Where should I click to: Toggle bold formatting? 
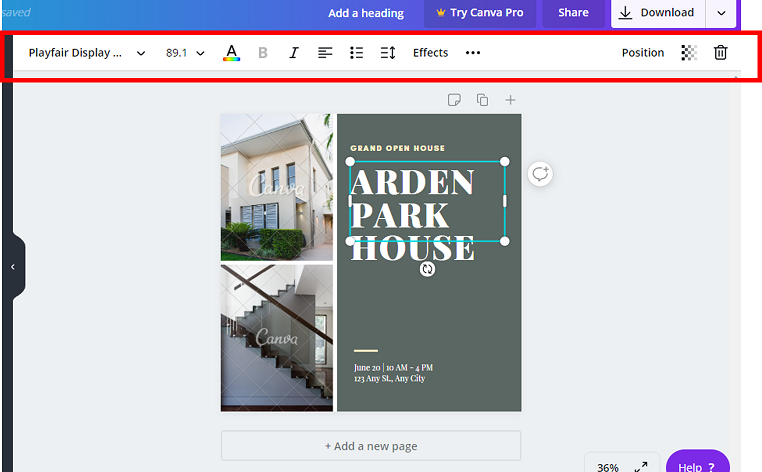[263, 52]
